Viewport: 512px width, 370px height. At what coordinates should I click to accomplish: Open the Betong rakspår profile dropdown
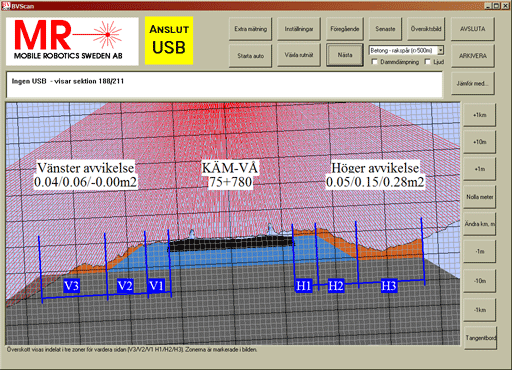coord(441,50)
